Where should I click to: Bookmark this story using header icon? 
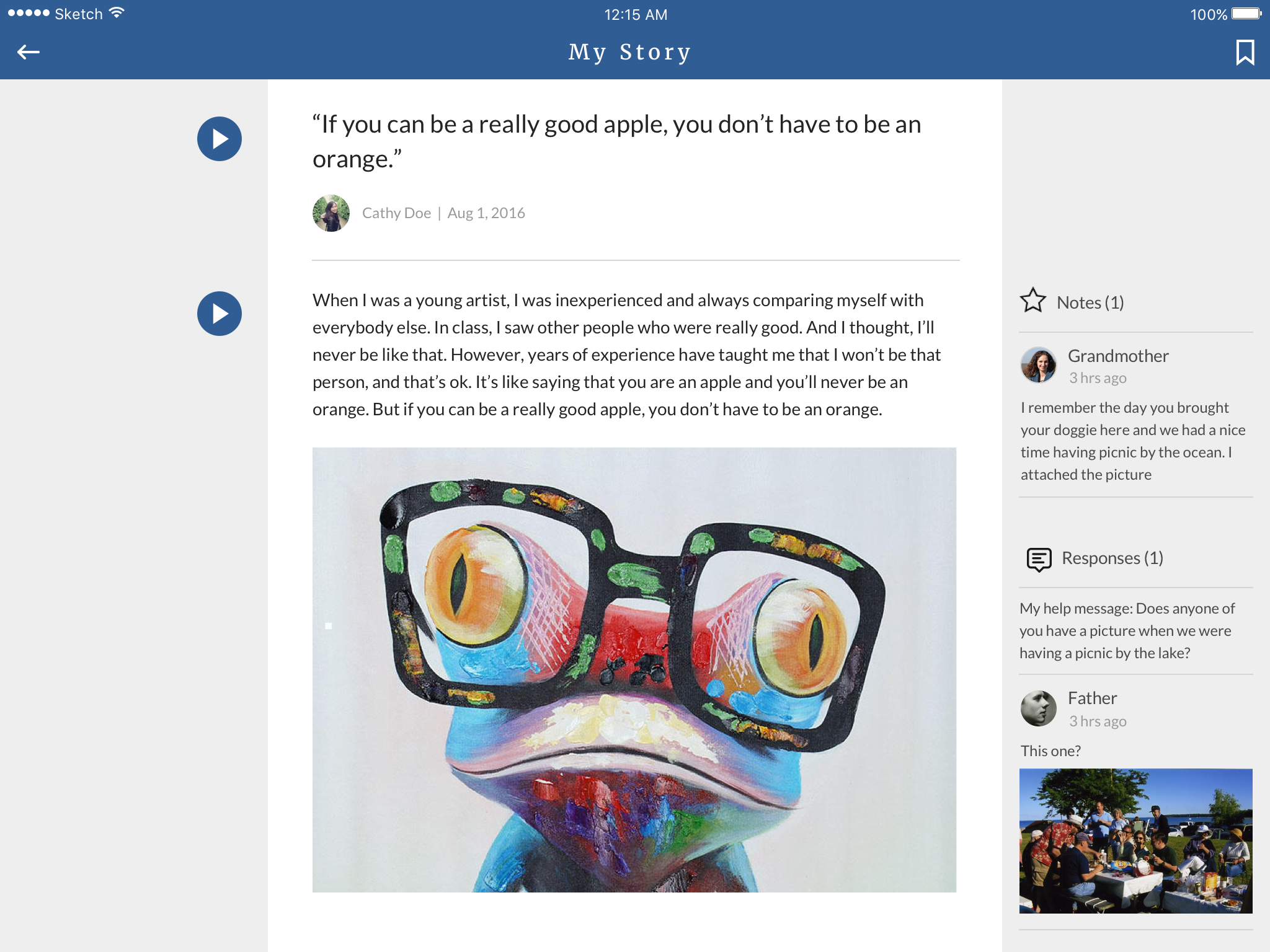point(1245,52)
